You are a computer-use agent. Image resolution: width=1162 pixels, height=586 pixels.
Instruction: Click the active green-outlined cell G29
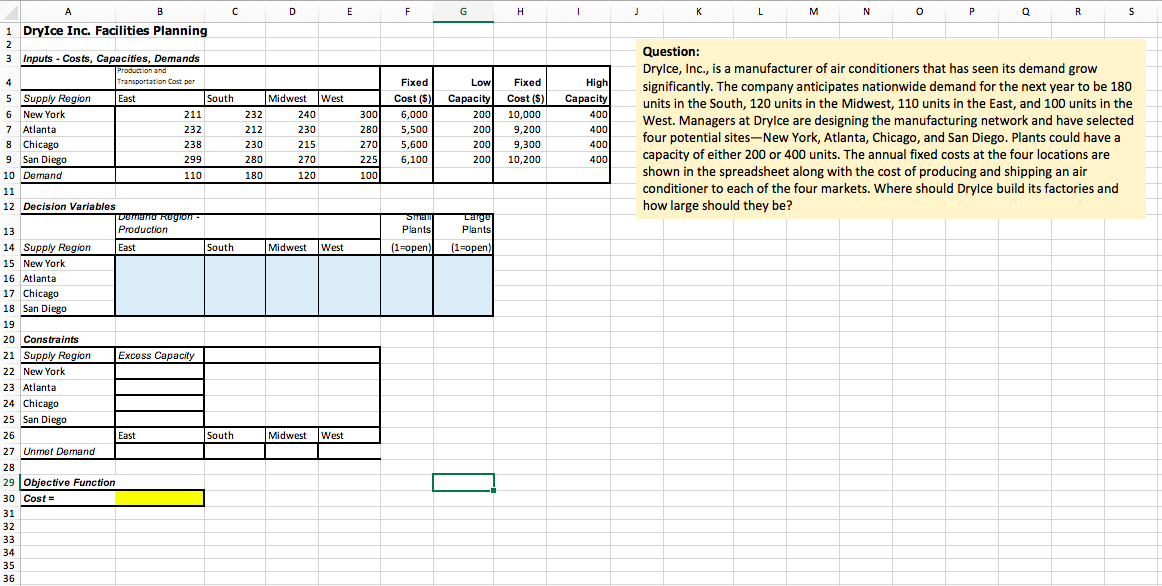[x=464, y=482]
